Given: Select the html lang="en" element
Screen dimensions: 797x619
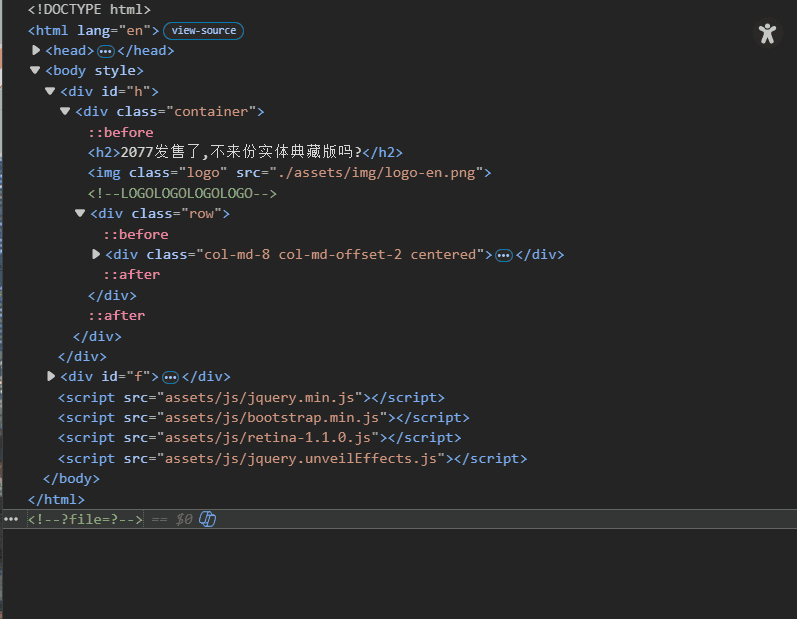Looking at the screenshot, I should pos(94,30).
